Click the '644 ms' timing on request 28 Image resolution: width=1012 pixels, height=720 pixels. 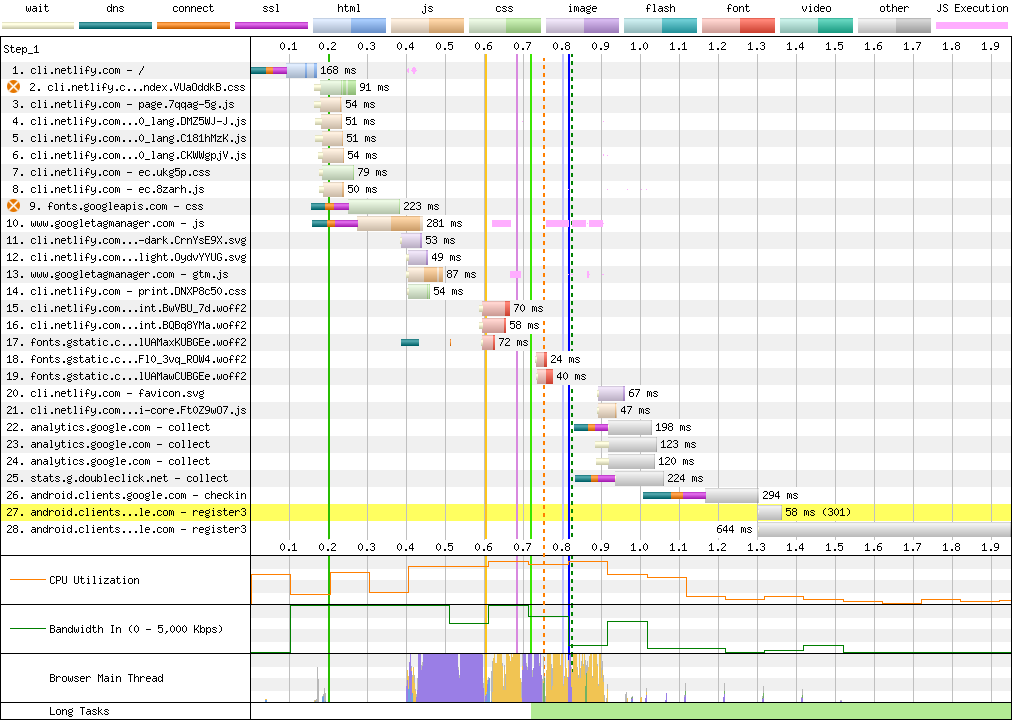(x=734, y=529)
